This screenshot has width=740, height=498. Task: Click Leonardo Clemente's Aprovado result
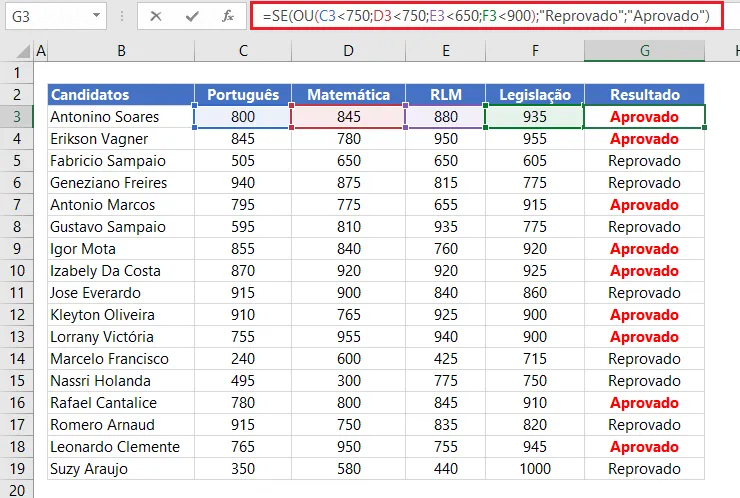pos(645,447)
